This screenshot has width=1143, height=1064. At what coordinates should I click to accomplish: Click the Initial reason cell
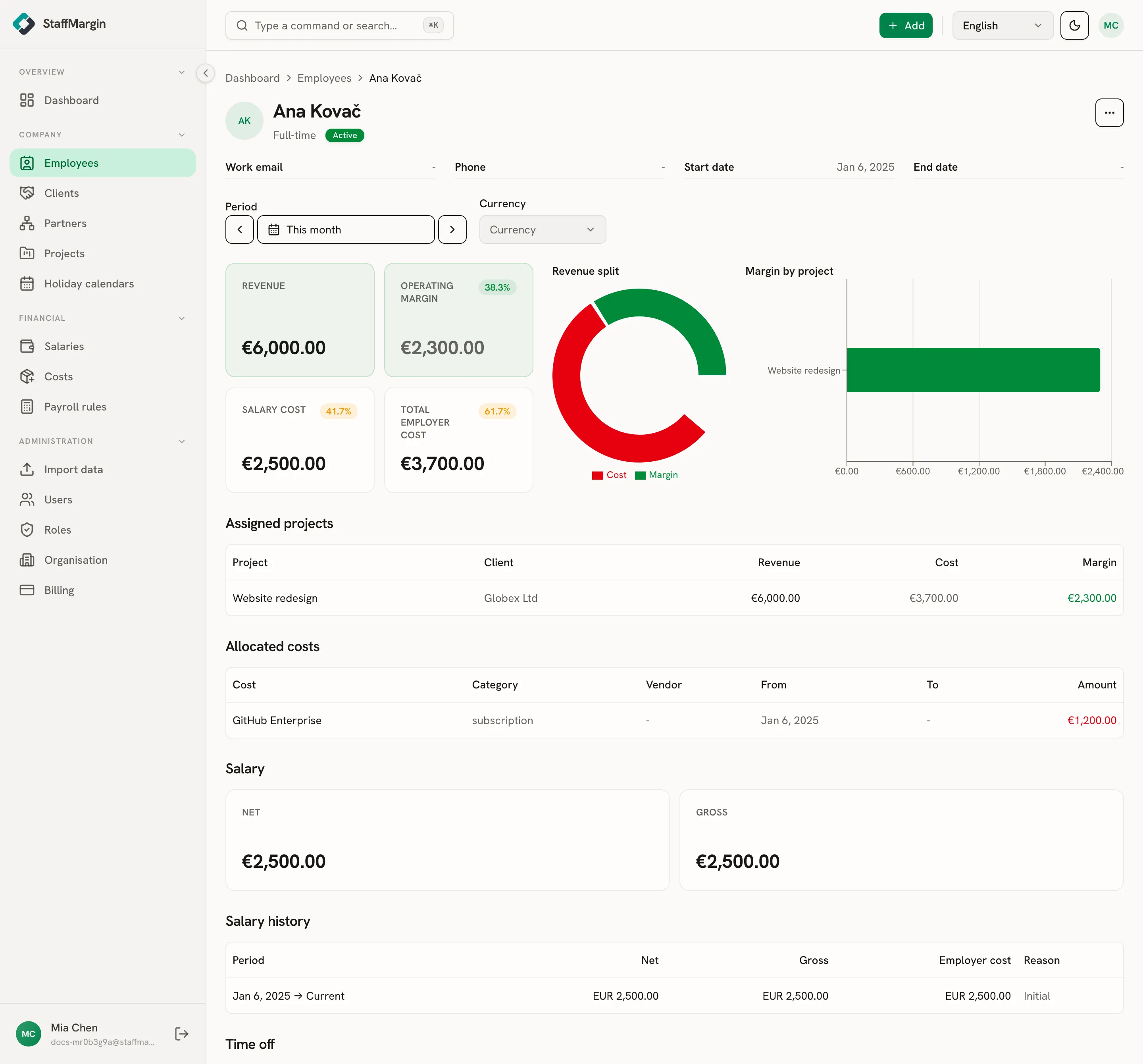(x=1036, y=996)
